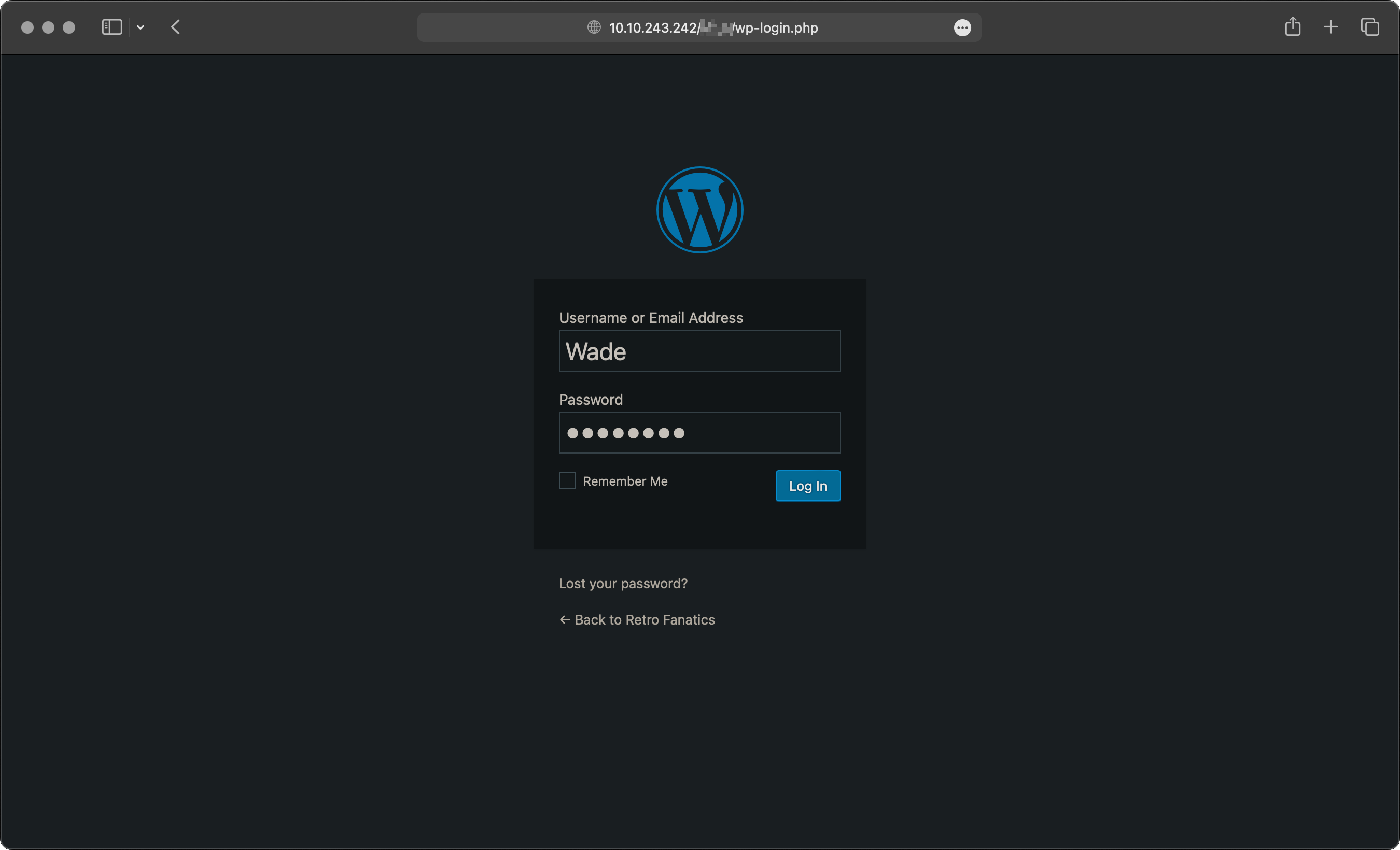Follow Back to Retro Fanatics link

click(637, 620)
